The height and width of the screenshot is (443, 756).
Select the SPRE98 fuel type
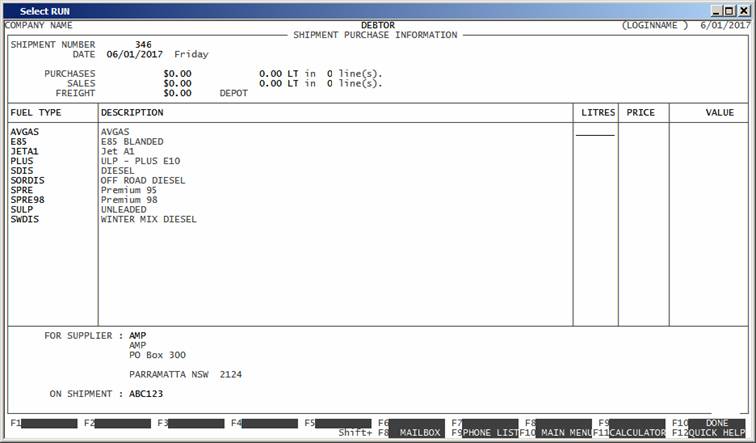pyautogui.click(x=27, y=200)
